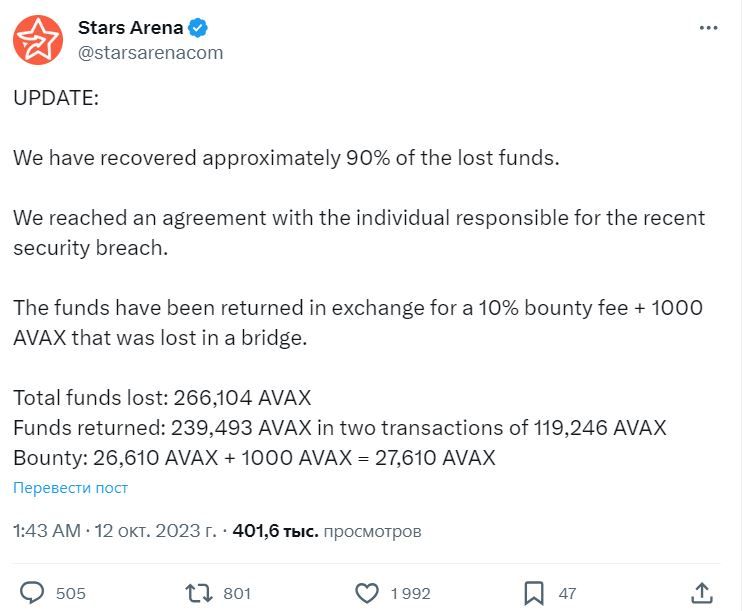Click the Stars Arena display name
The width and height of the screenshot is (744, 611).
(130, 28)
